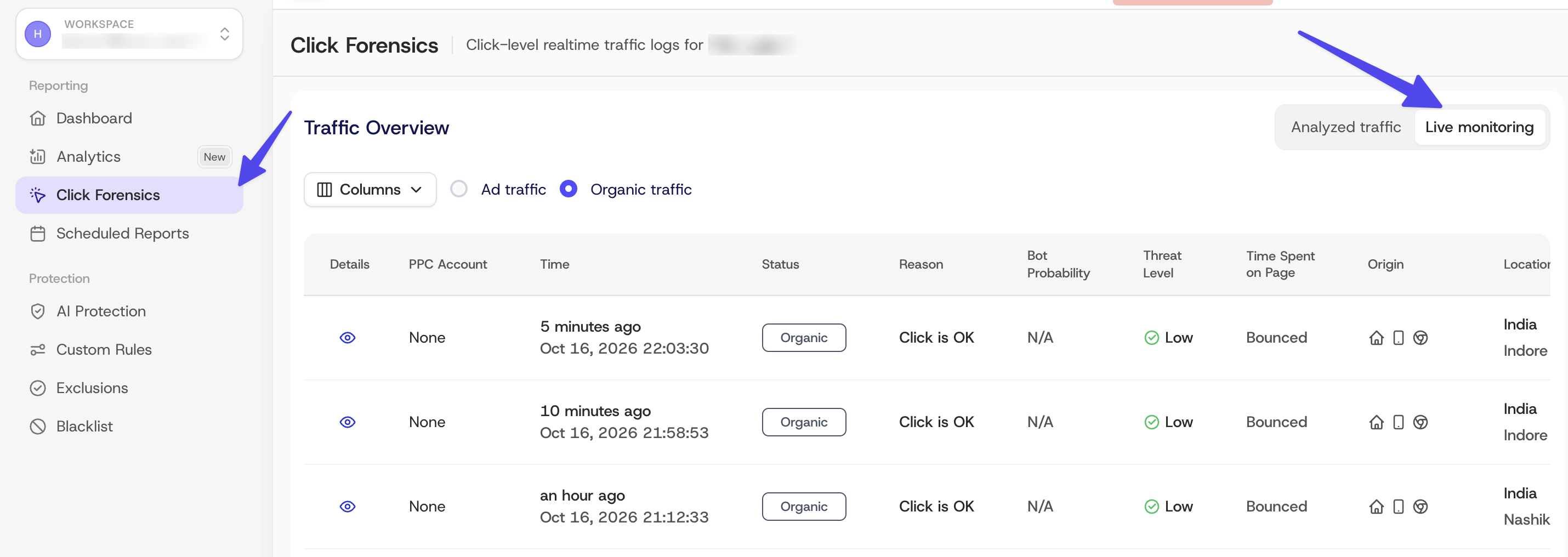Image resolution: width=1568 pixels, height=557 pixels.
Task: Click the Chrome browser icon in 21:58:53 row
Action: tap(1420, 422)
